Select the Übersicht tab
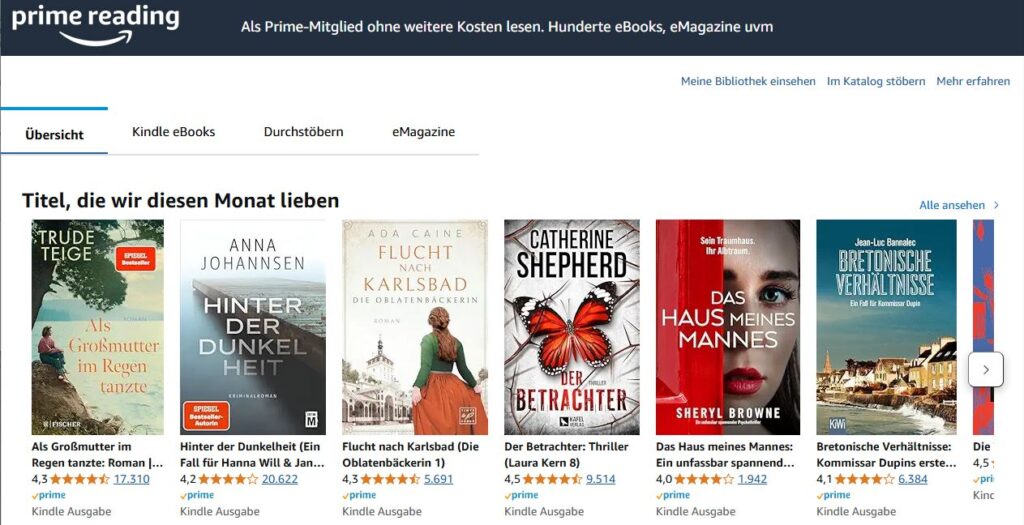 [54, 134]
